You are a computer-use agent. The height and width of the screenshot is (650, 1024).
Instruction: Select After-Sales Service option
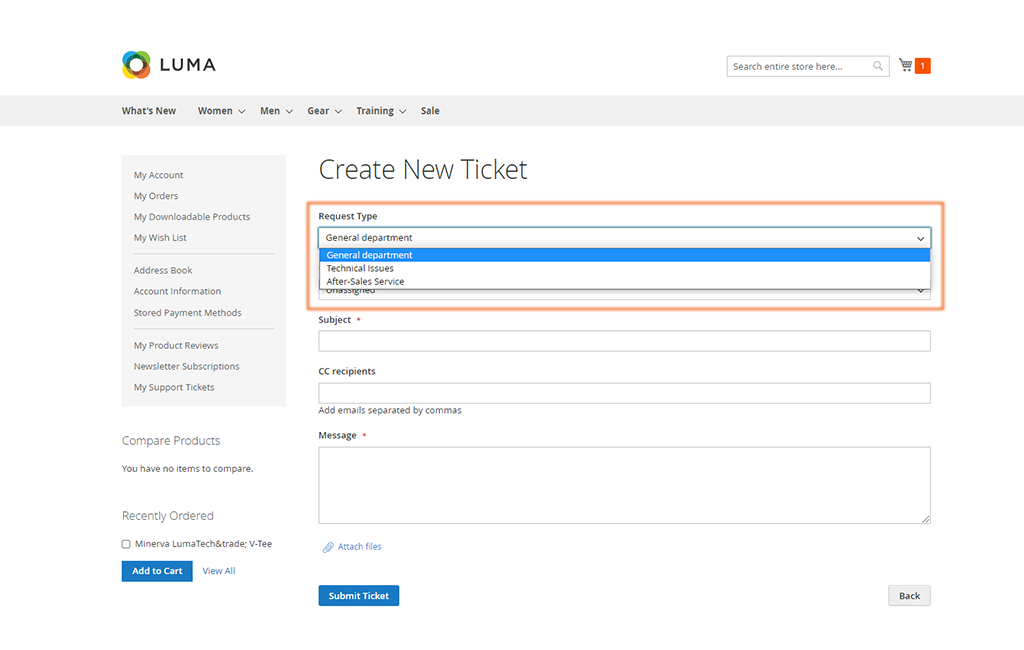[624, 282]
